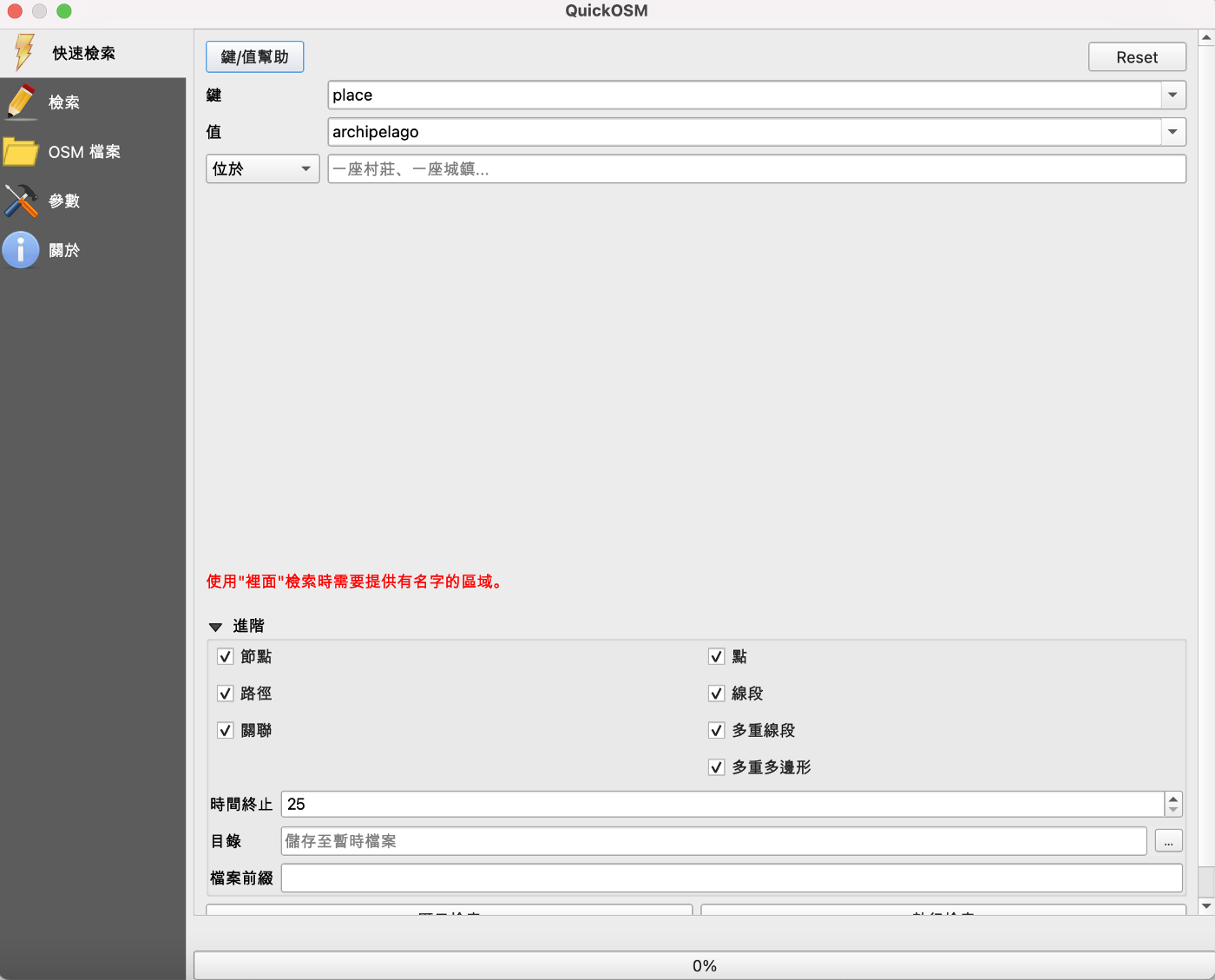
Task: Open the 鍵 dropdown for place
Action: (1172, 95)
